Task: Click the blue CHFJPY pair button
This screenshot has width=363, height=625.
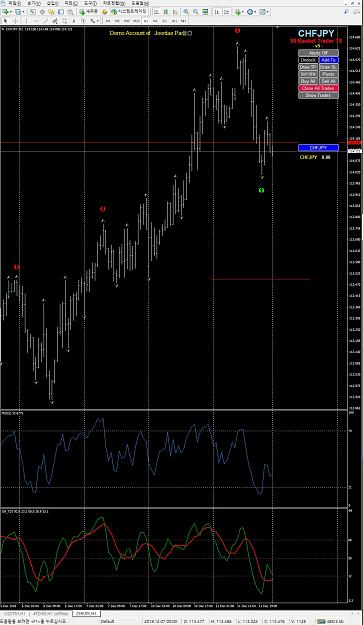Action: [318, 148]
